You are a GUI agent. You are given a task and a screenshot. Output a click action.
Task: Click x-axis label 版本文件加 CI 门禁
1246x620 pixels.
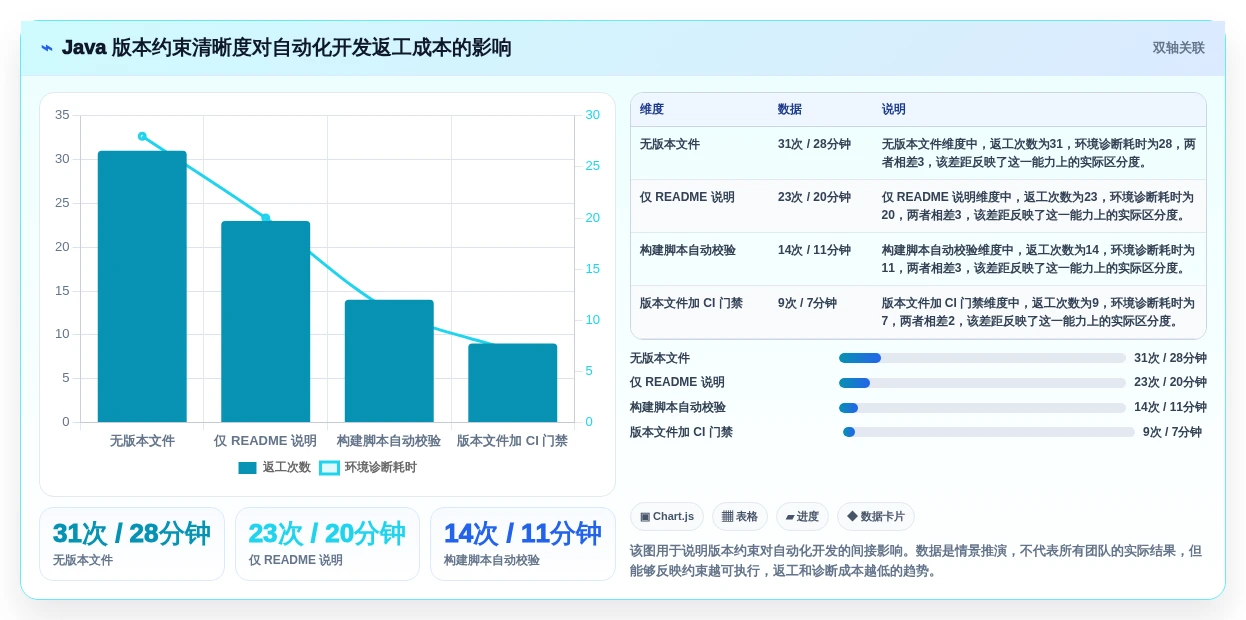512,441
